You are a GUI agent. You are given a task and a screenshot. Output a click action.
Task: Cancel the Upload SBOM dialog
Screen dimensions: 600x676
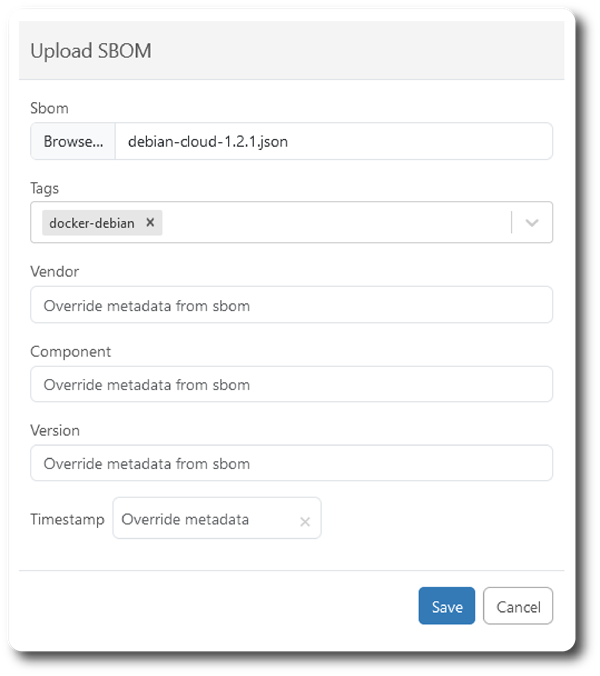pyautogui.click(x=518, y=606)
